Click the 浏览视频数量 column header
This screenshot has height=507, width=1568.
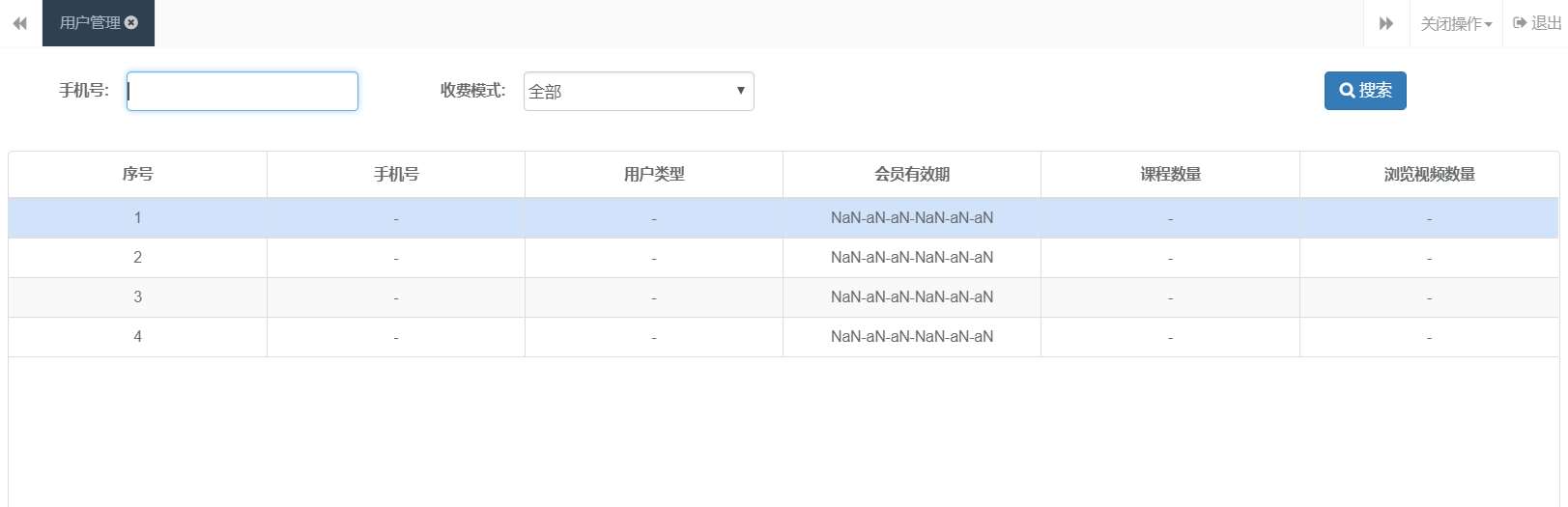(x=1430, y=175)
